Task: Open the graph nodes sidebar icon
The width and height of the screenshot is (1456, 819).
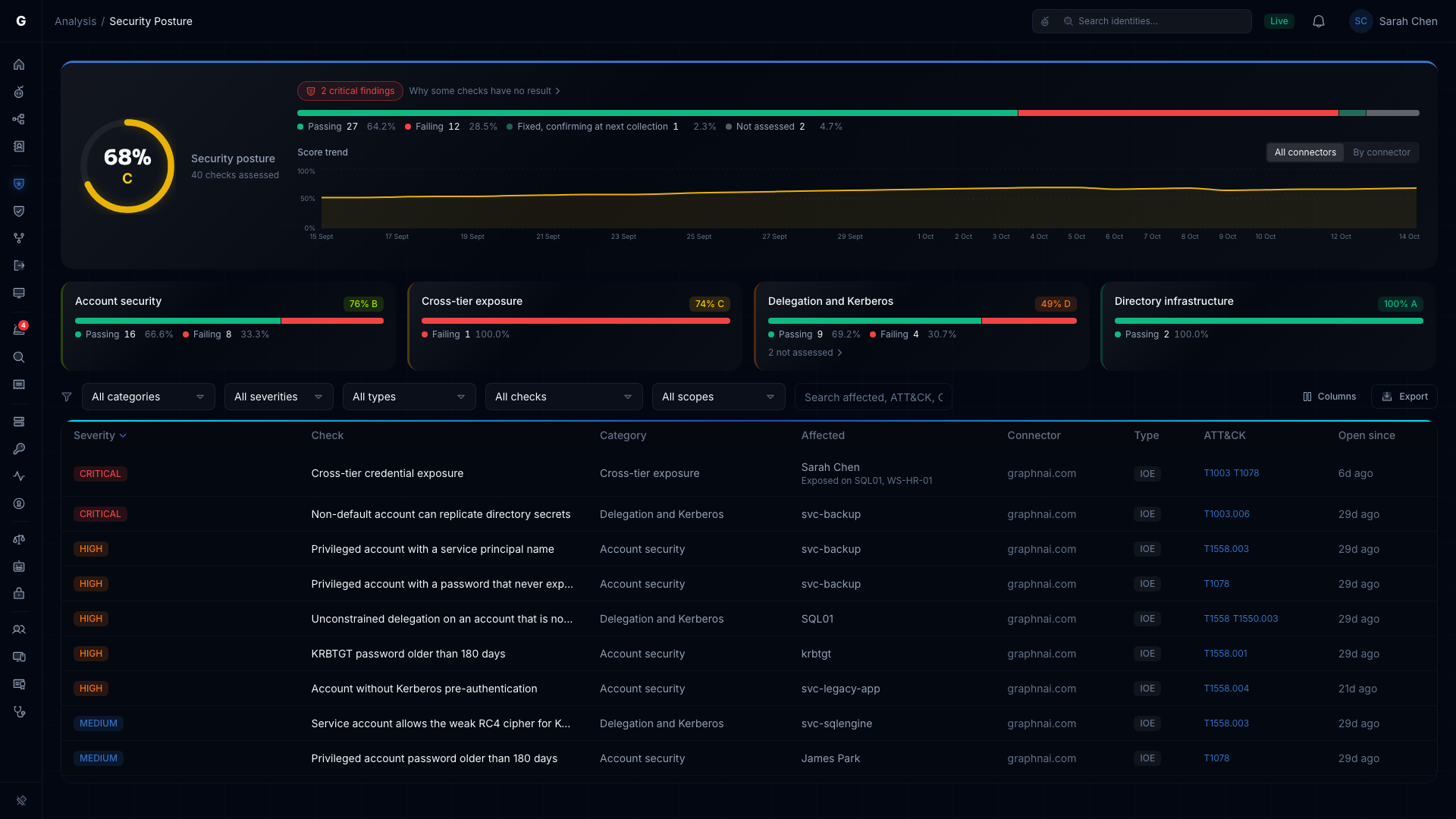Action: click(x=20, y=119)
